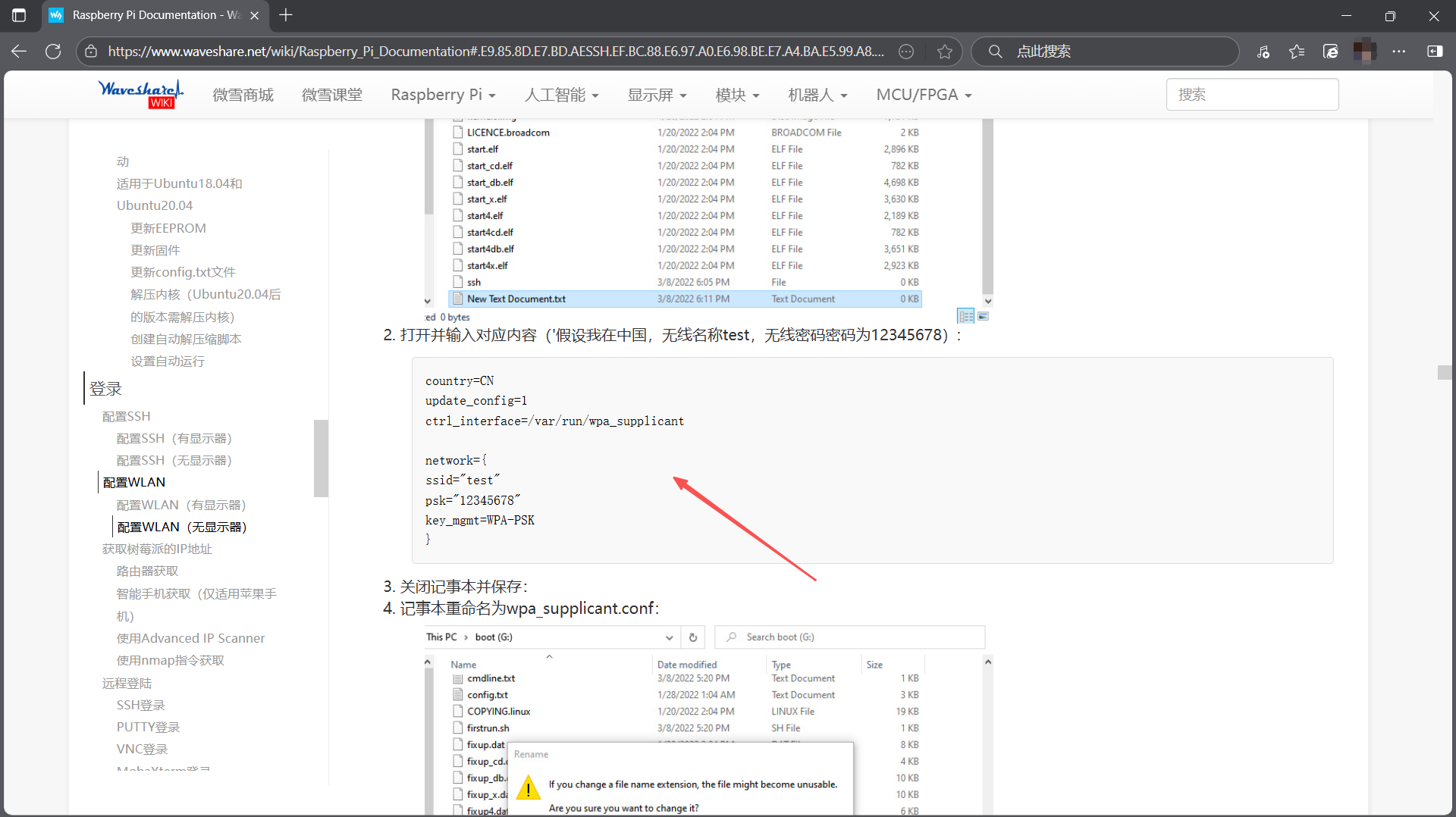This screenshot has width=1456, height=817.
Task: Jump to 获取树莓派的IP地址 section
Action: (157, 549)
